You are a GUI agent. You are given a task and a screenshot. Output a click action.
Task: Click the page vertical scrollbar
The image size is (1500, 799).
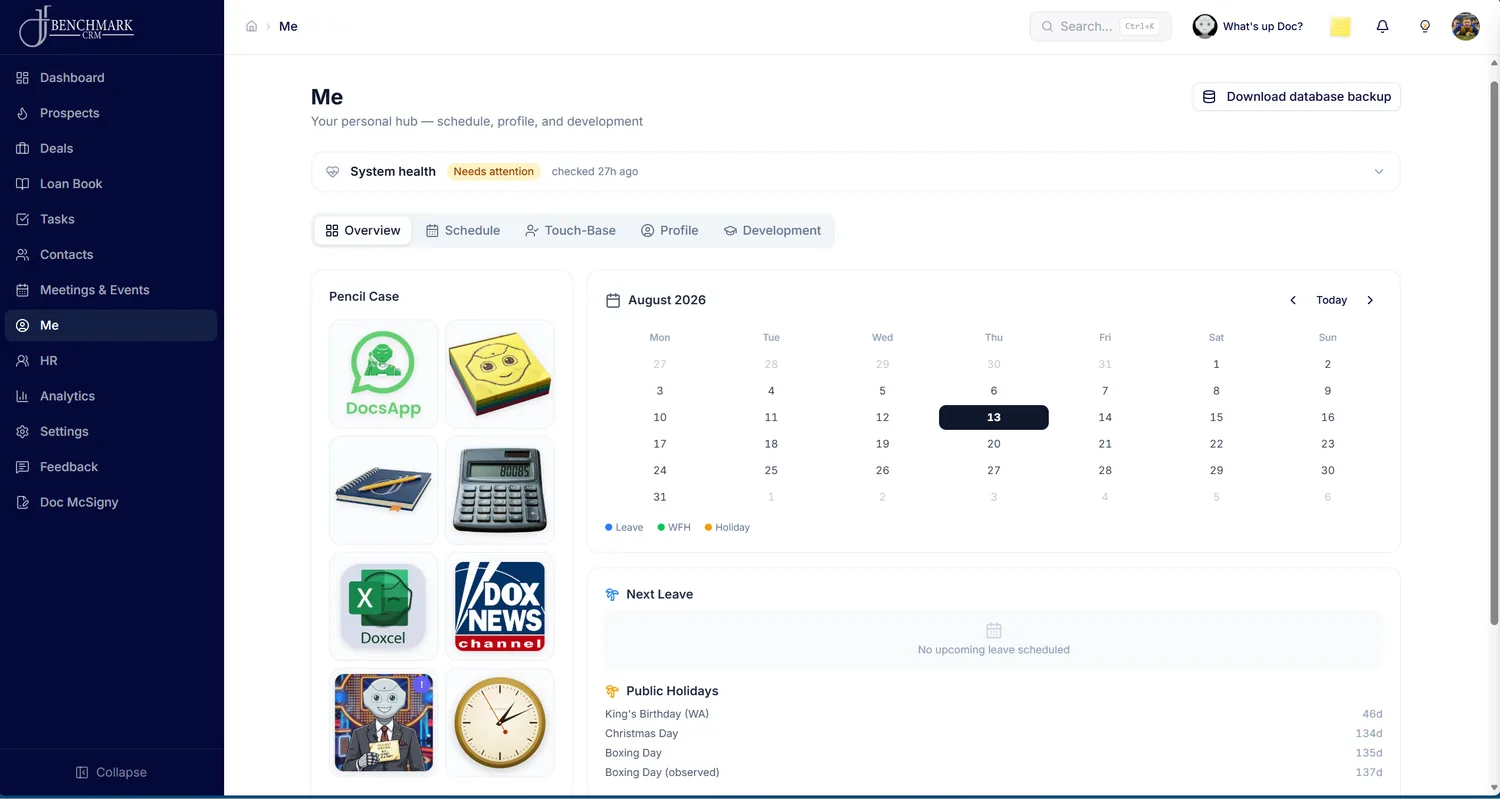click(x=1494, y=352)
